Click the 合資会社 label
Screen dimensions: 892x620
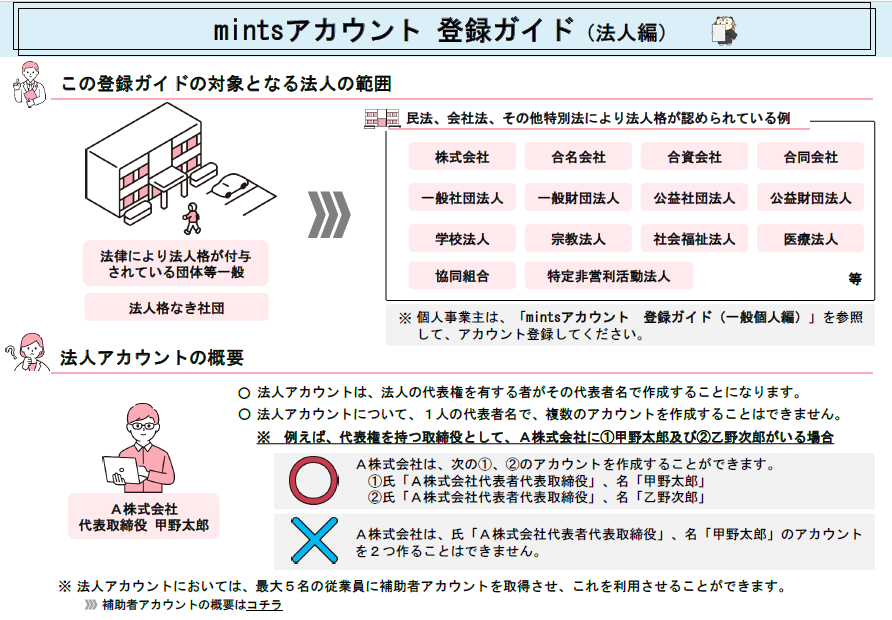click(694, 156)
